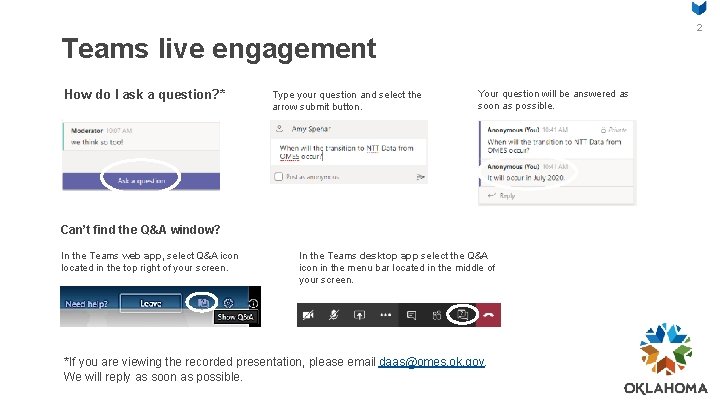
Task: Open the more actions ellipsis menu
Action: click(386, 315)
